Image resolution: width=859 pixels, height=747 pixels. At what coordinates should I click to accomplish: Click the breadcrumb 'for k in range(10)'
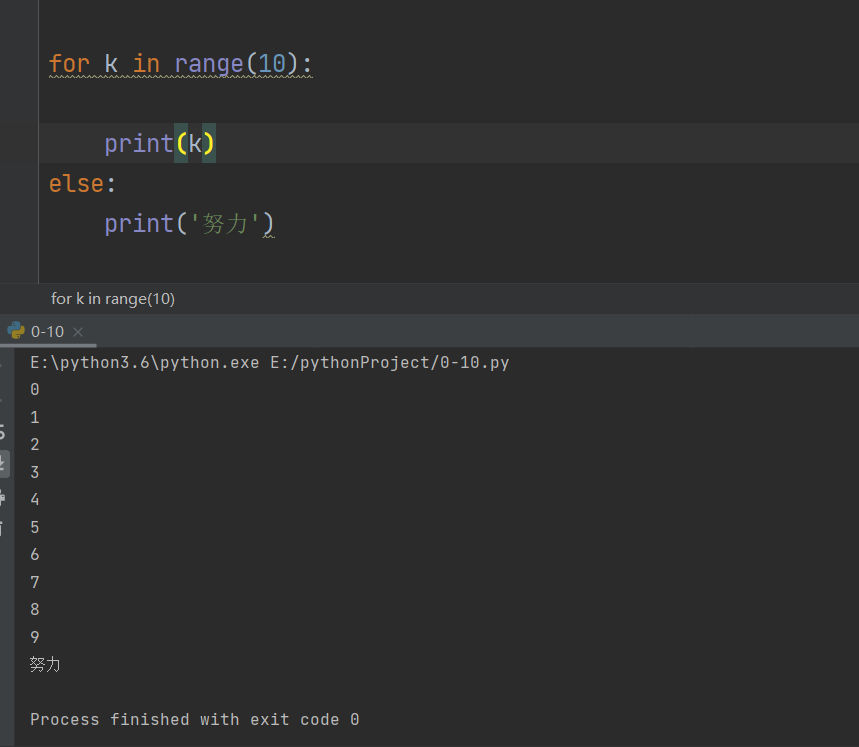coord(113,298)
